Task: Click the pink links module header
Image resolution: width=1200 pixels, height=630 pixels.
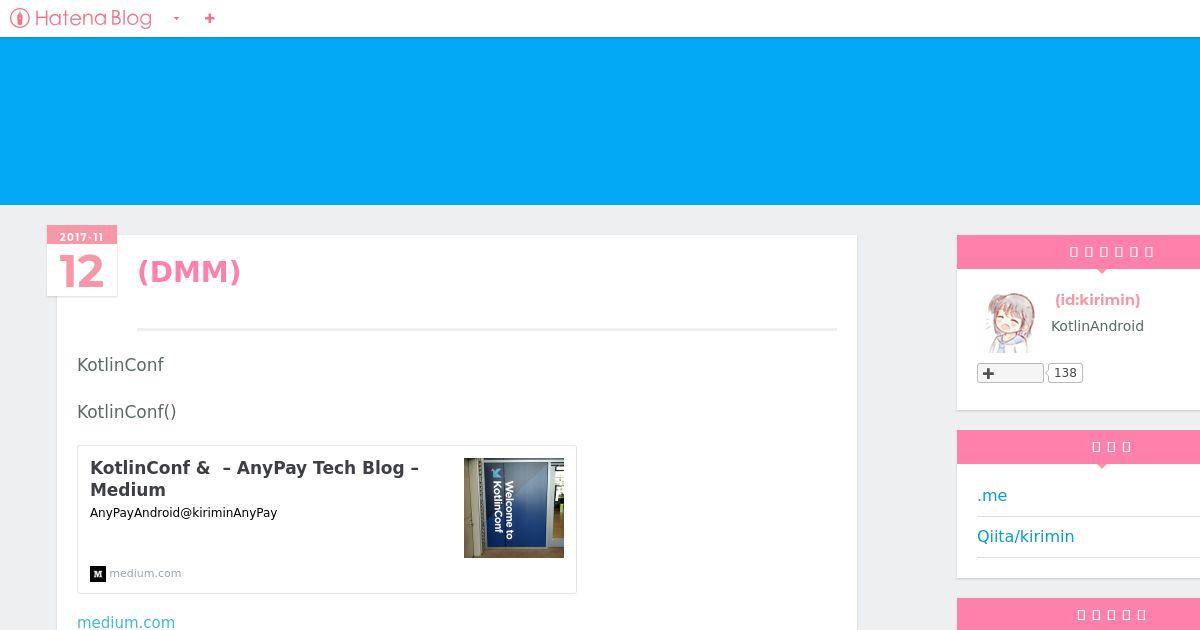Action: [1078, 447]
